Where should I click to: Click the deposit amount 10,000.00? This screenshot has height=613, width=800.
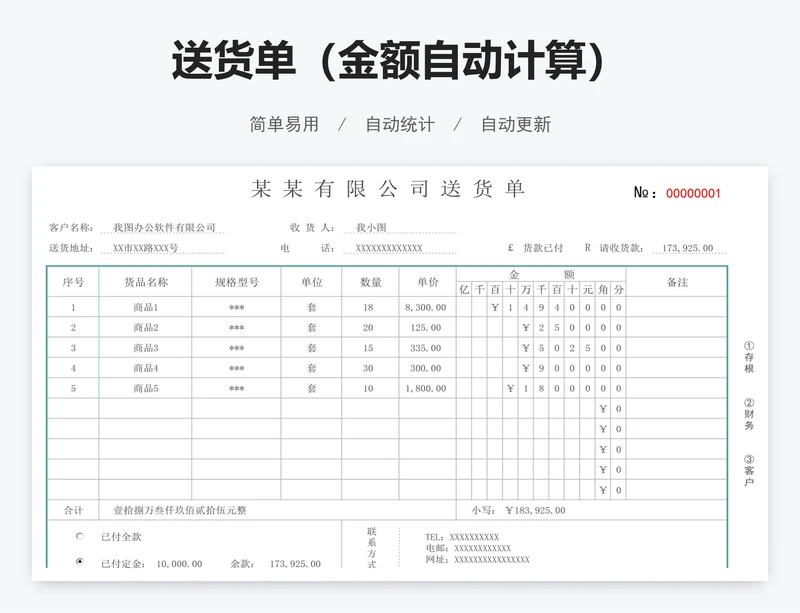(179, 563)
